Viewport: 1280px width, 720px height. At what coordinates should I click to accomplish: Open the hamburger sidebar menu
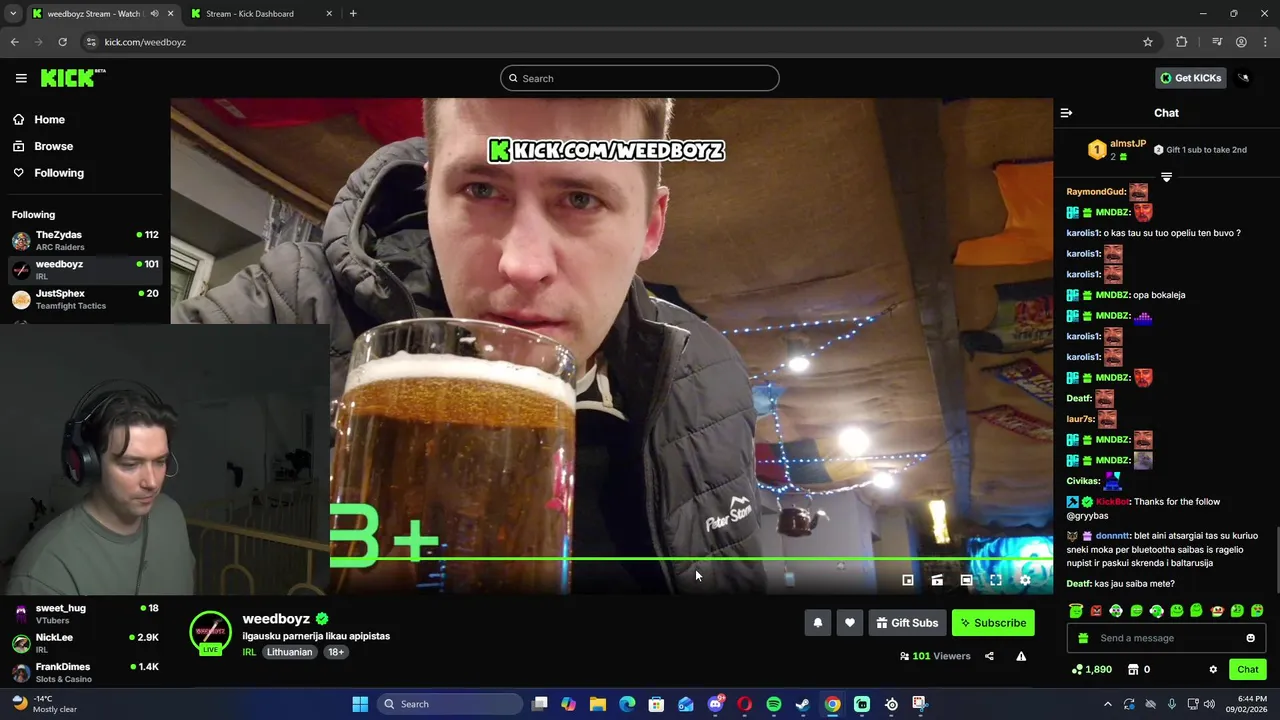21,78
